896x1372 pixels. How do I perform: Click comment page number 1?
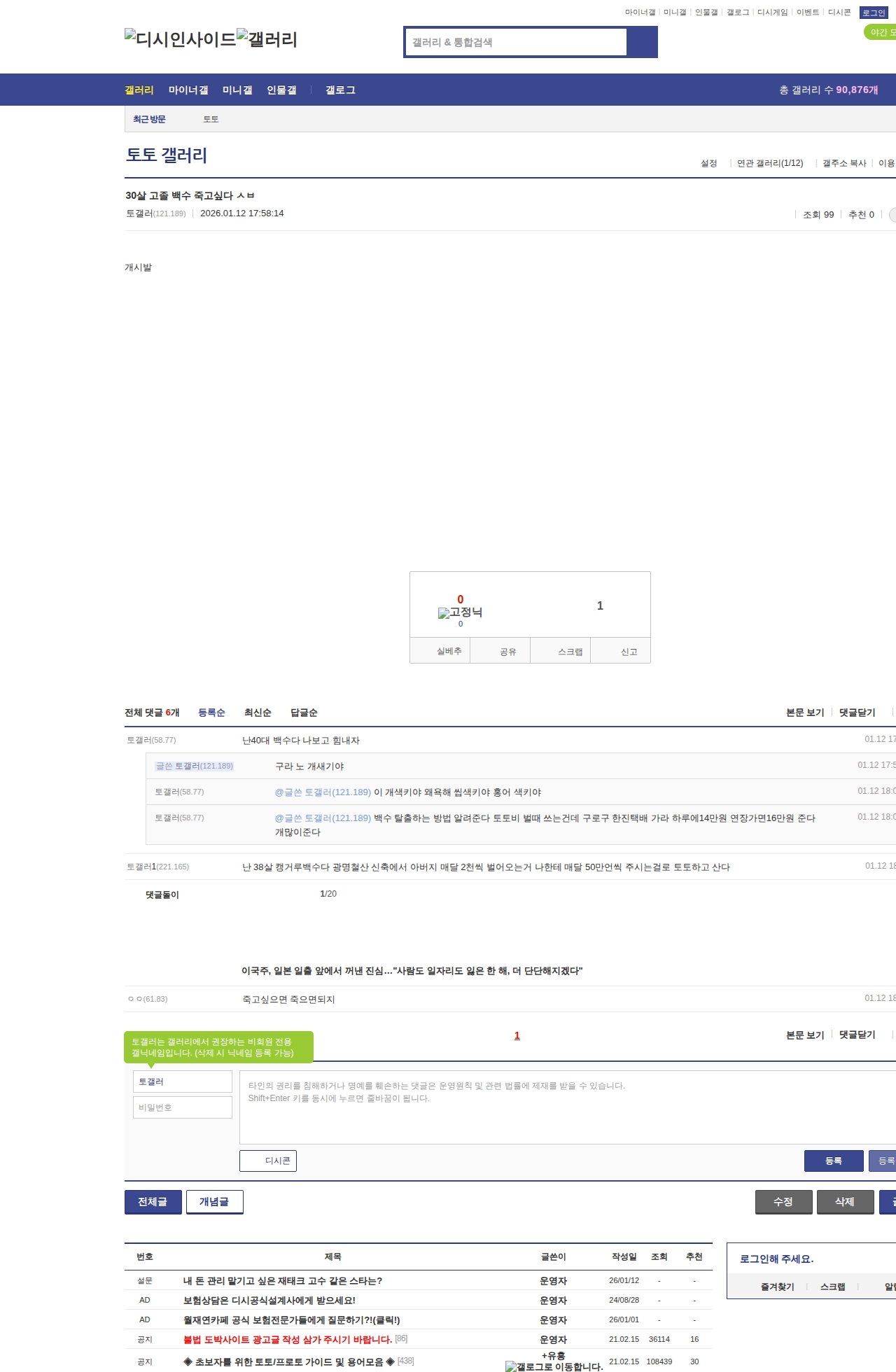coord(517,1035)
